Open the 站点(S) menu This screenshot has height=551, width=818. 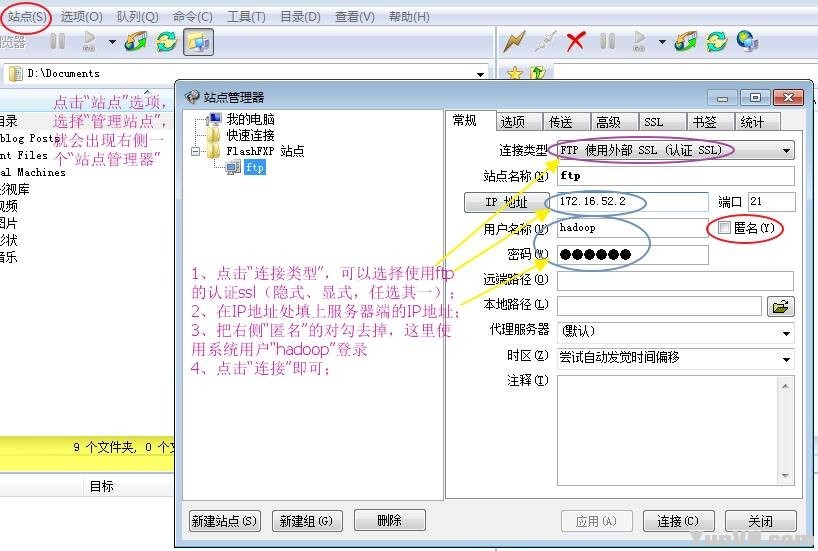27,17
